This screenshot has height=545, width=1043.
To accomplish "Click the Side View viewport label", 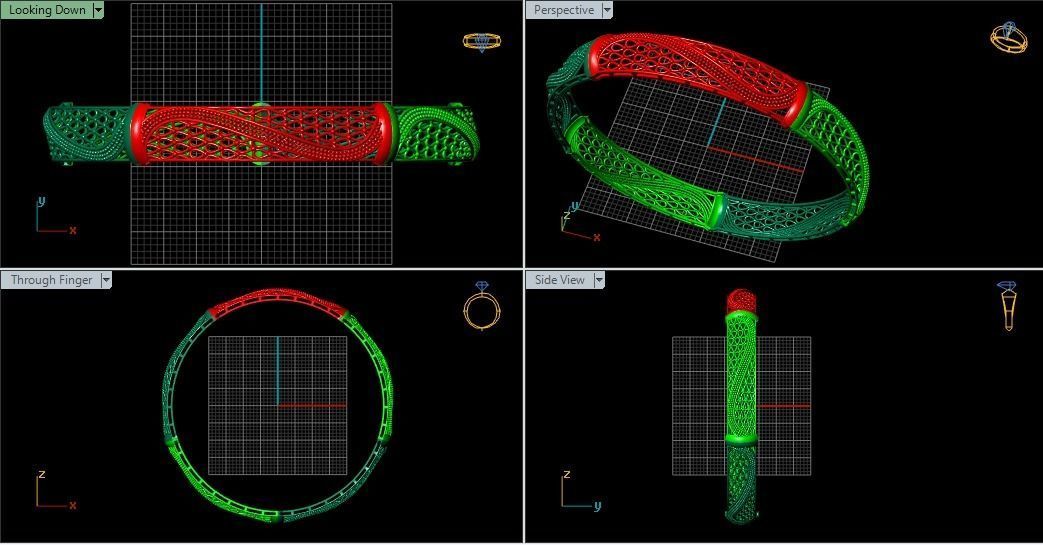I will point(559,280).
